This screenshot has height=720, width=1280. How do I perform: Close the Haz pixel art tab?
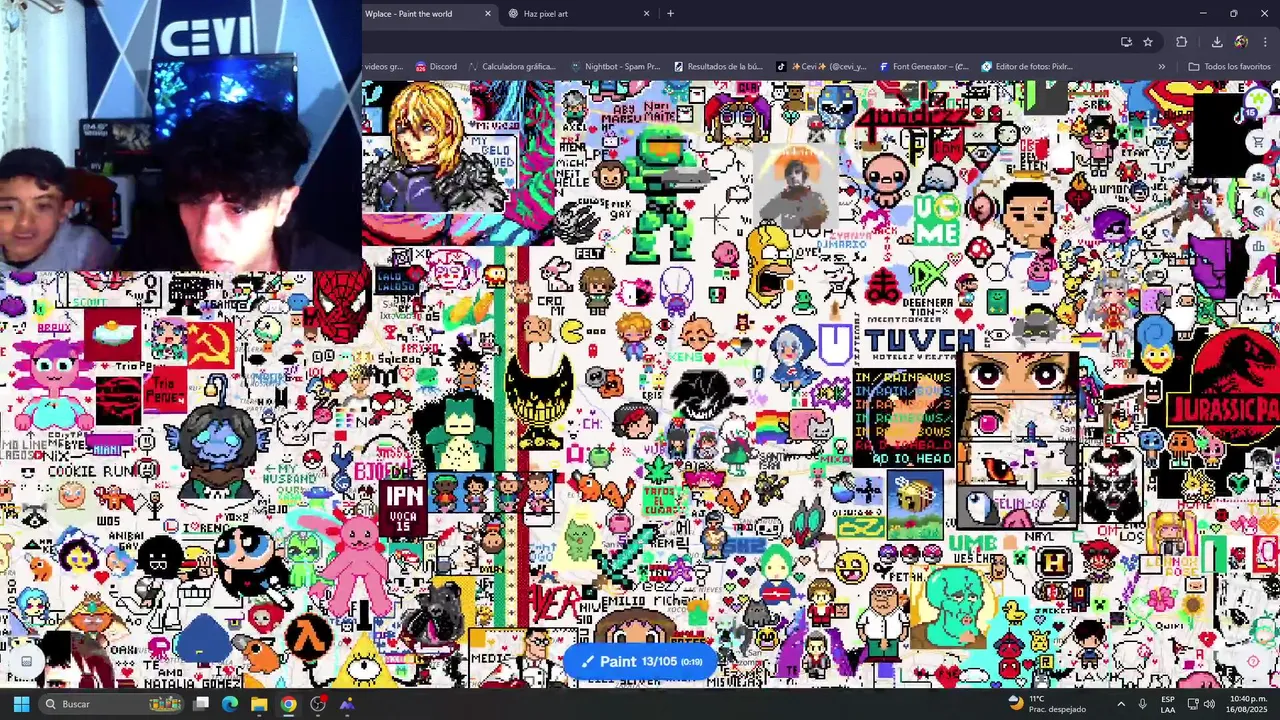(x=646, y=14)
